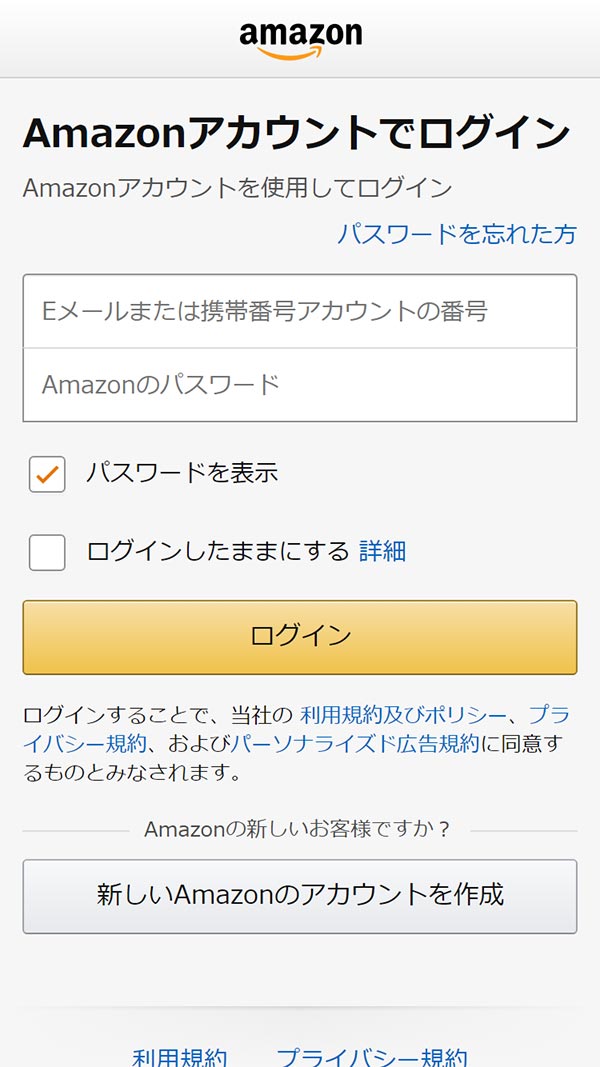Click into the Amazonのパスワード field
This screenshot has width=600, height=1067.
pyautogui.click(x=300, y=384)
